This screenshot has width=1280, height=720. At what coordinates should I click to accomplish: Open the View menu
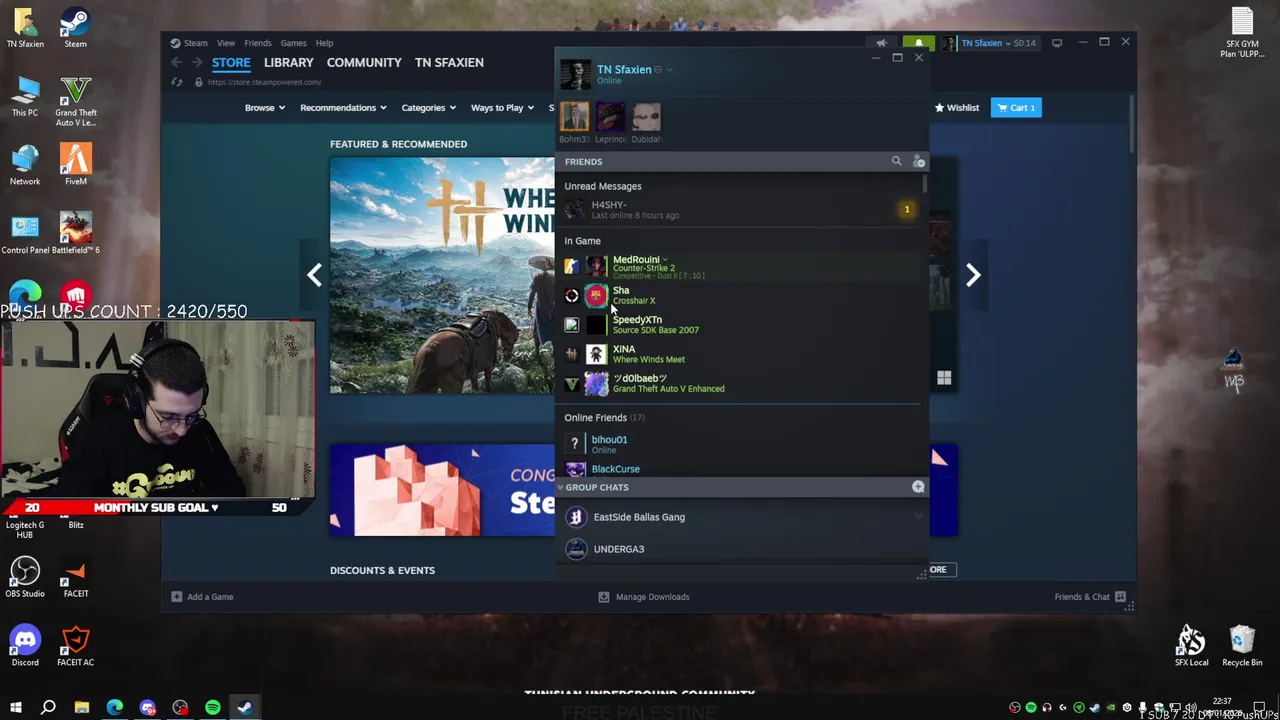pyautogui.click(x=226, y=43)
